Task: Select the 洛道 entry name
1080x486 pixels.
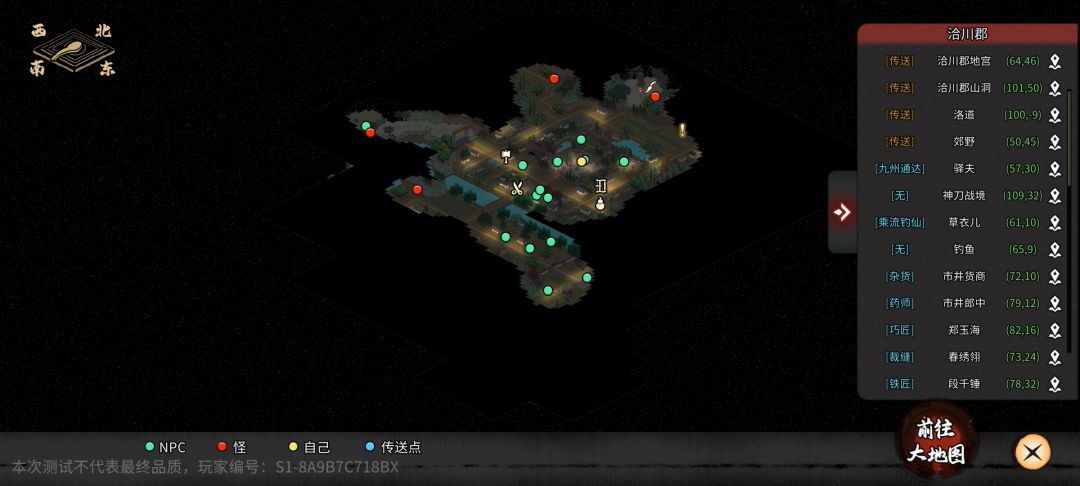Action: (x=964, y=115)
